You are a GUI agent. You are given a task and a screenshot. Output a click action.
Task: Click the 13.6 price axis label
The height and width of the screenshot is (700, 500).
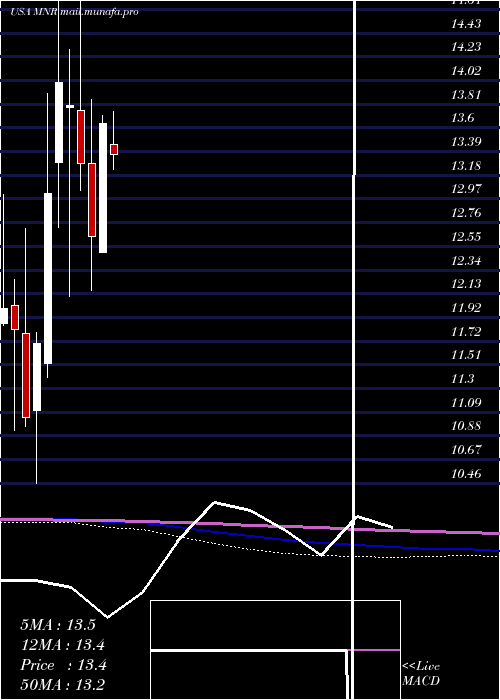462,118
